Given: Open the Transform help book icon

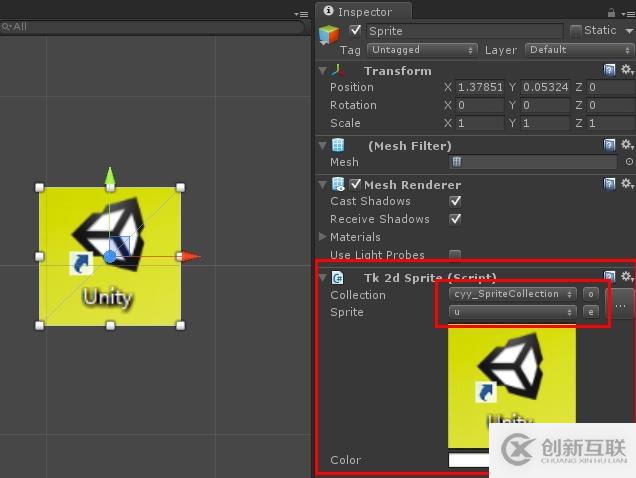Looking at the screenshot, I should (609, 70).
